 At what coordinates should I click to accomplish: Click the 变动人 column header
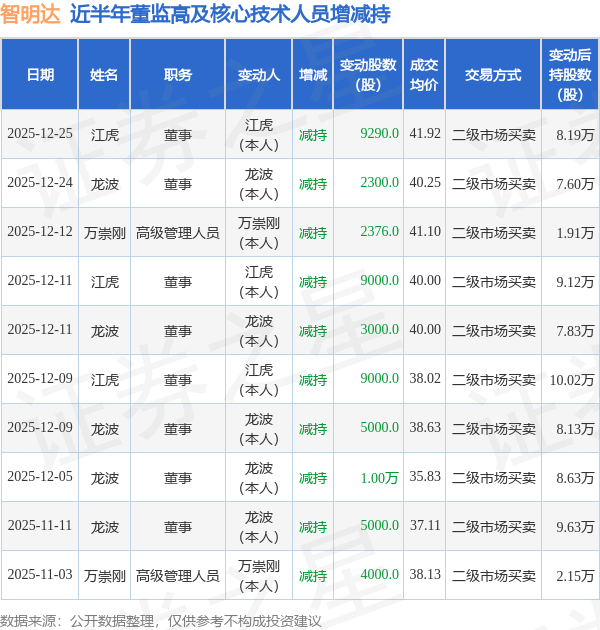click(x=258, y=75)
